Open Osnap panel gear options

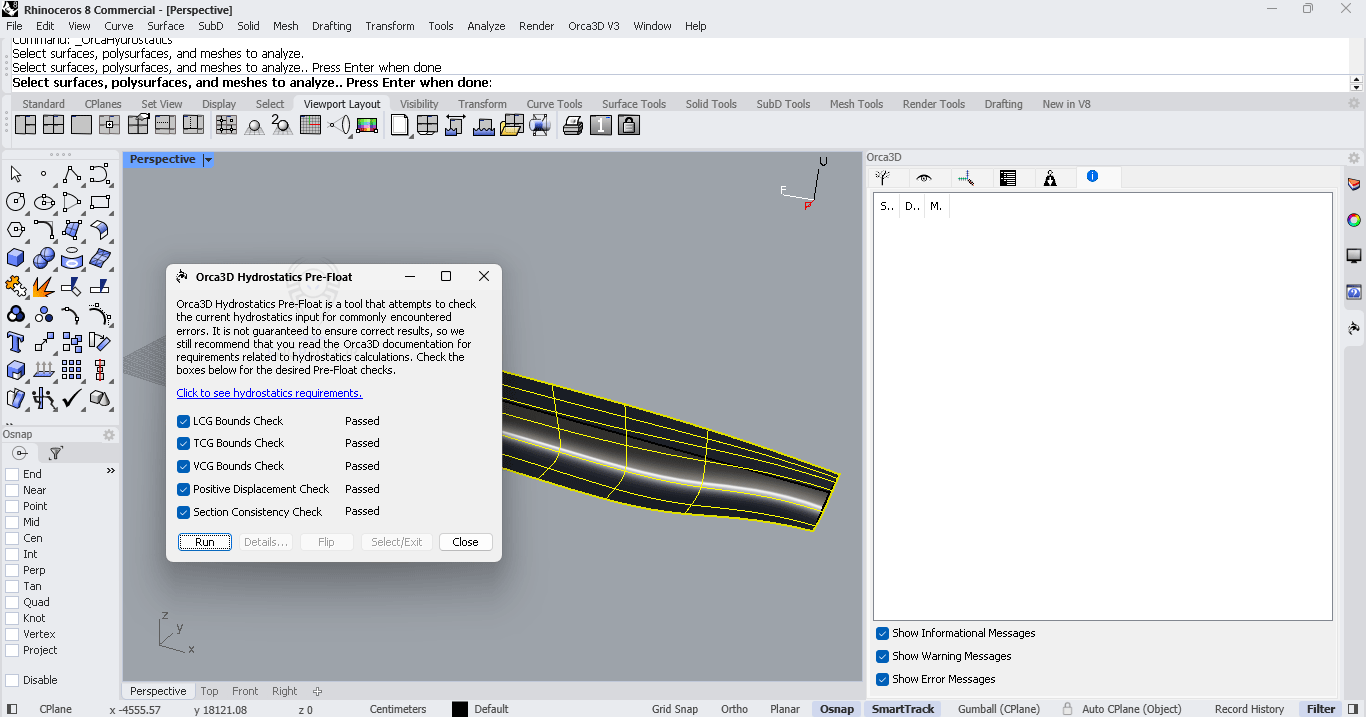tap(109, 435)
